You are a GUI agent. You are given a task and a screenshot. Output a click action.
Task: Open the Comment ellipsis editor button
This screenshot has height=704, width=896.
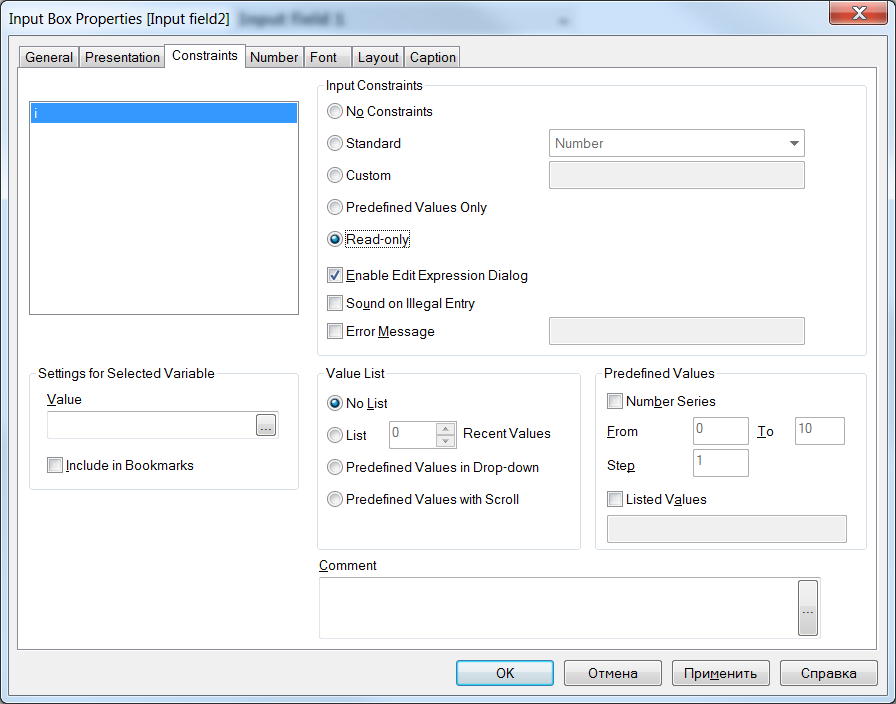click(x=808, y=608)
